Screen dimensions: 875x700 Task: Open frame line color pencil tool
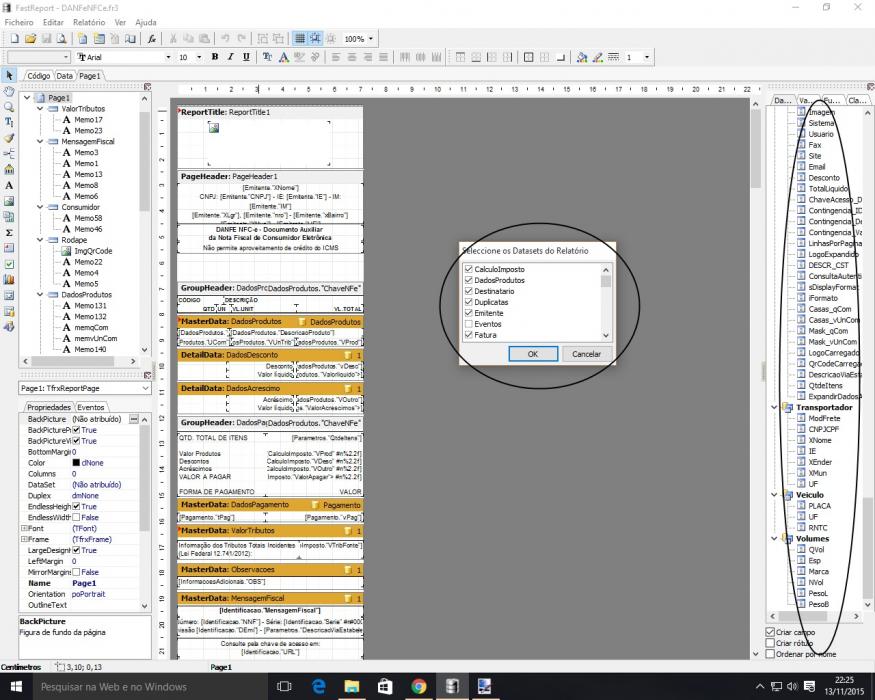click(x=598, y=57)
